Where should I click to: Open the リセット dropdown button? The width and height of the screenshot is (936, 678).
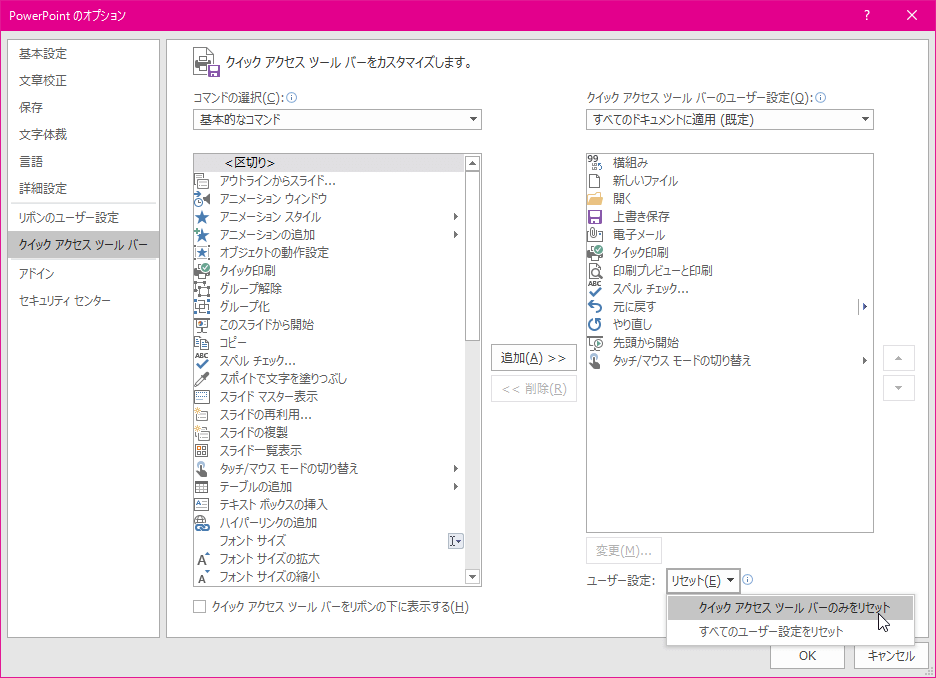pyautogui.click(x=703, y=580)
